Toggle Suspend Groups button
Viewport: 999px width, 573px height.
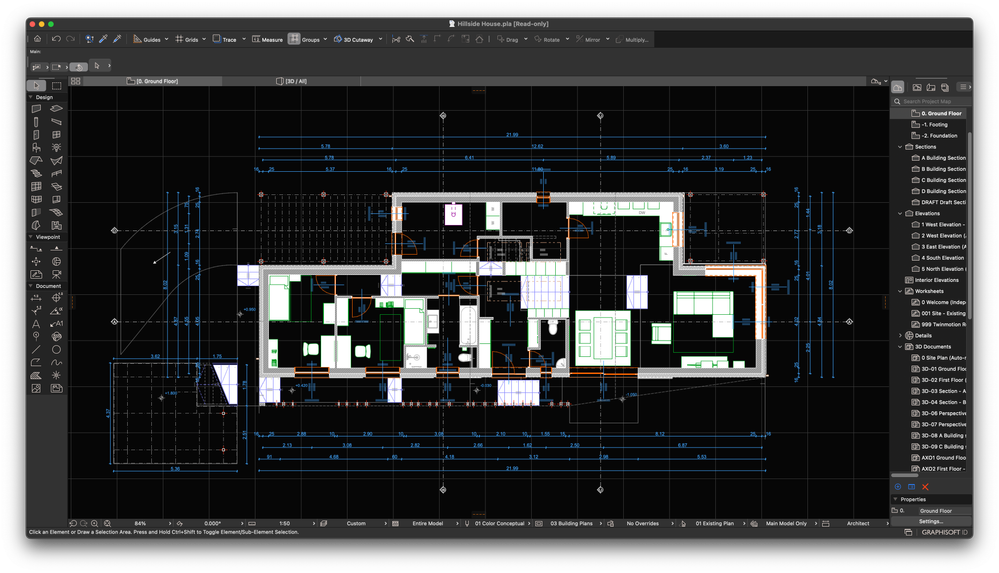tap(295, 39)
